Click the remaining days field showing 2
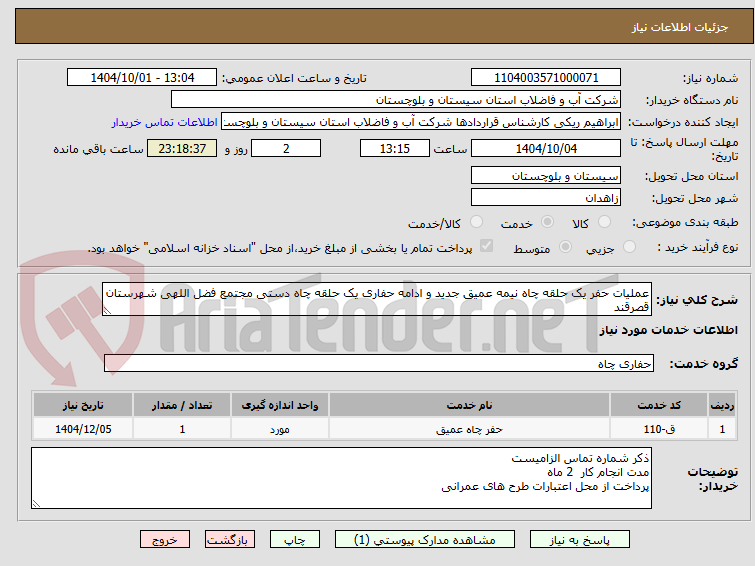Screen dimensions: 755x566 click(x=286, y=148)
